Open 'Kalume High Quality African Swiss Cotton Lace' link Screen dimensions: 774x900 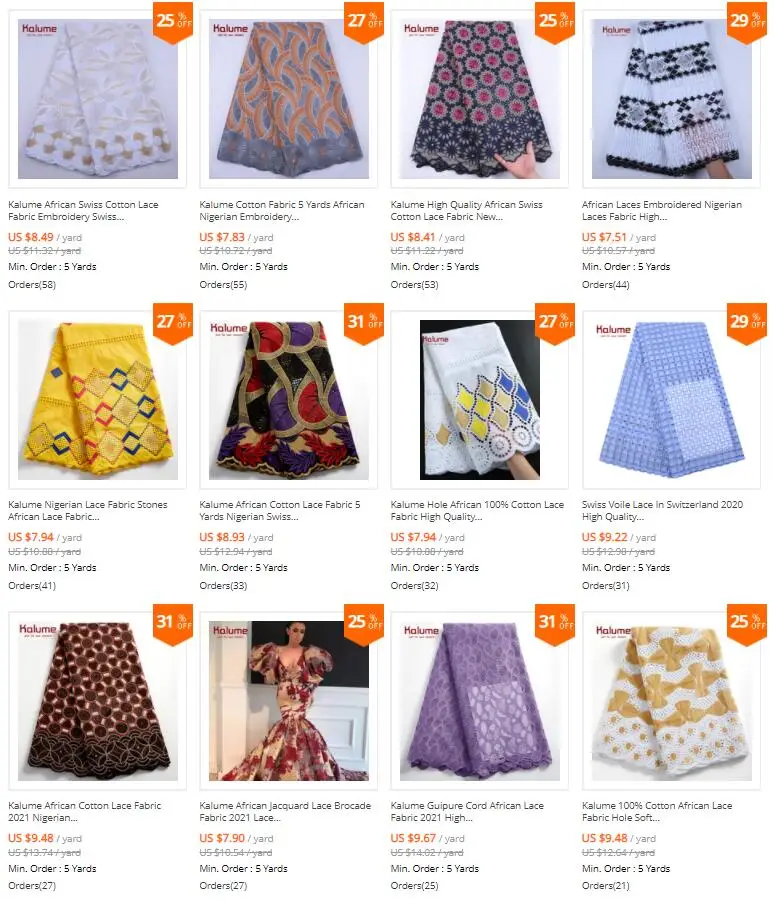[466, 211]
